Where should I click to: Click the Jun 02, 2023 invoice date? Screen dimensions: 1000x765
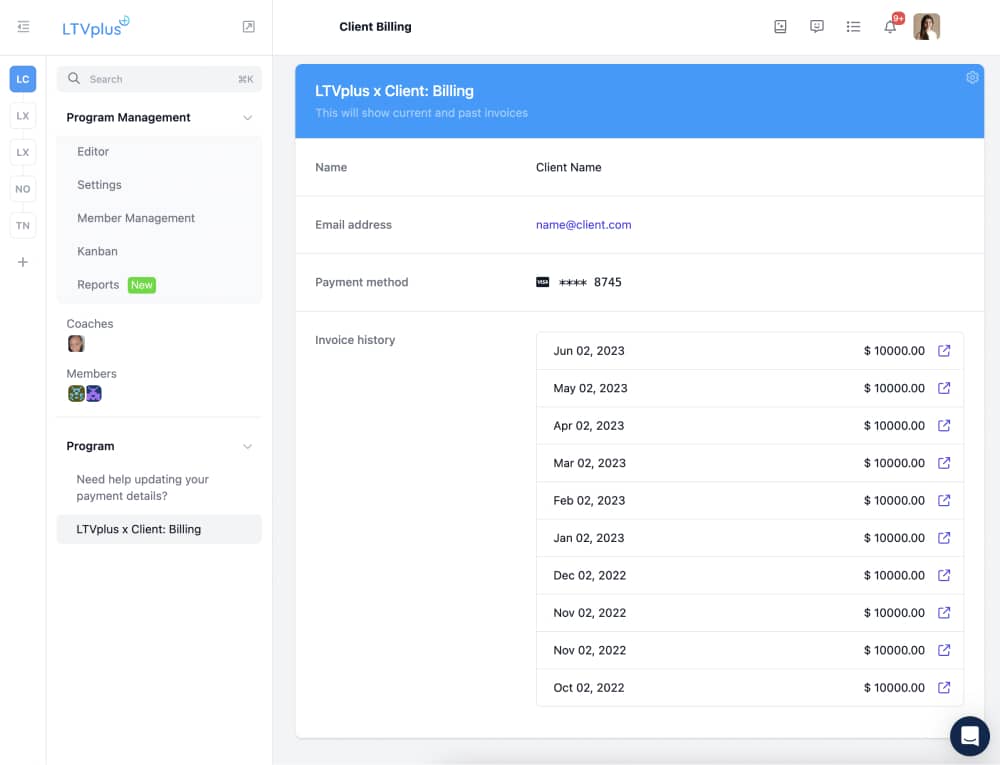point(589,351)
